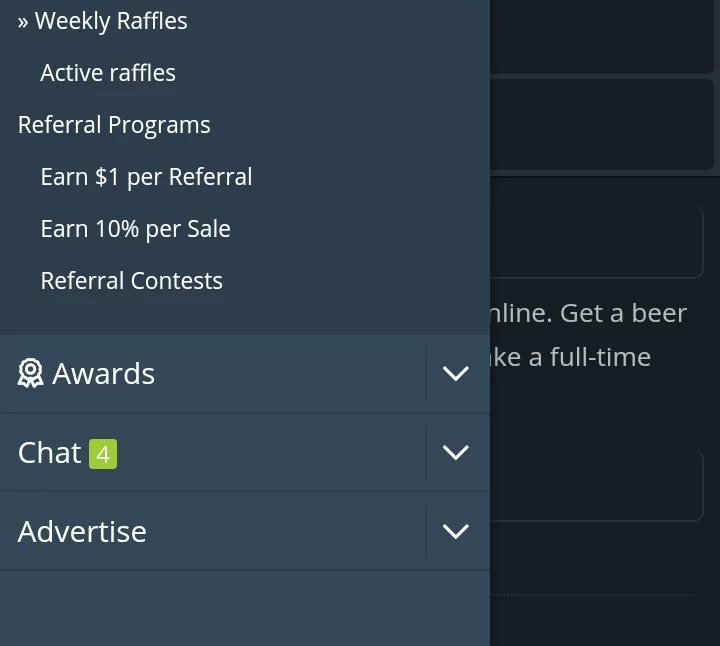Open the Weekly Raffles menu entry

pyautogui.click(x=111, y=21)
